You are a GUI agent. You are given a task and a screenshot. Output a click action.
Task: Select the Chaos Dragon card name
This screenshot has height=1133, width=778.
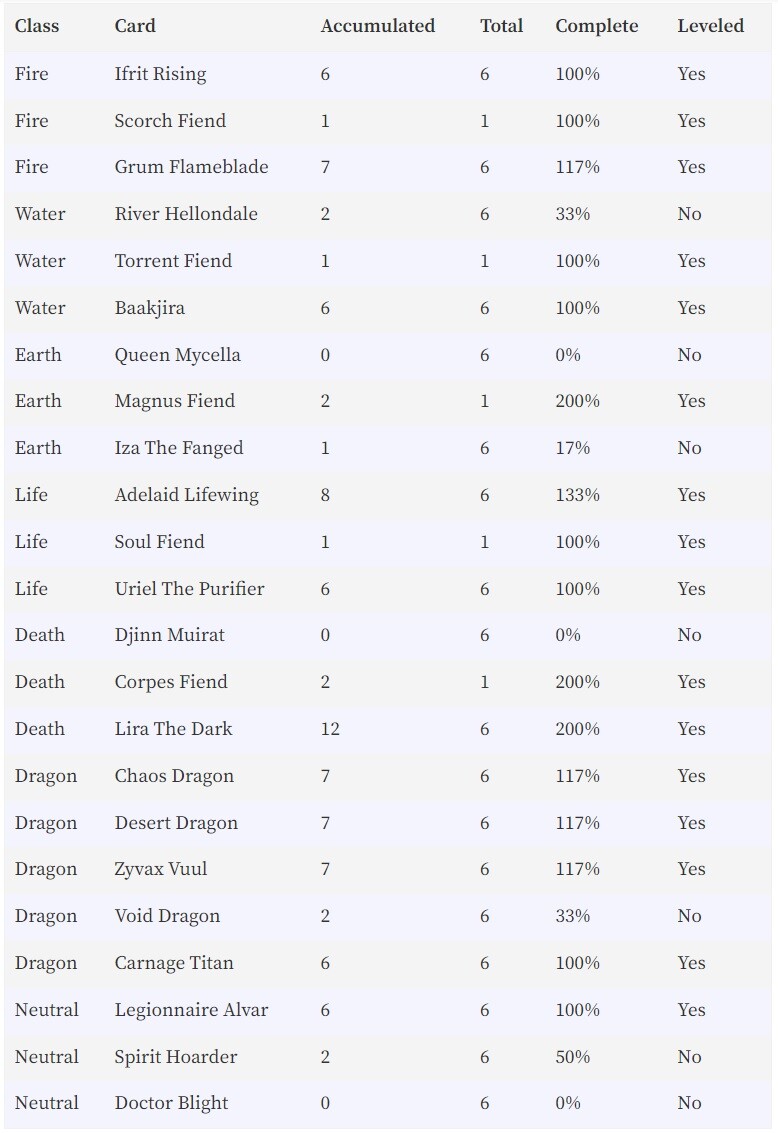tap(174, 777)
